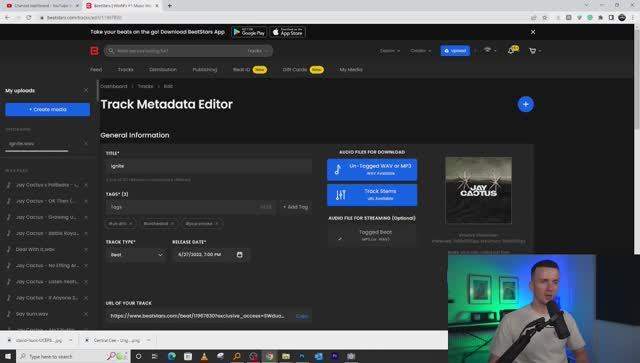640x363 pixels.
Task: Open options for Central Cee png download
Action: pyautogui.click(x=149, y=340)
